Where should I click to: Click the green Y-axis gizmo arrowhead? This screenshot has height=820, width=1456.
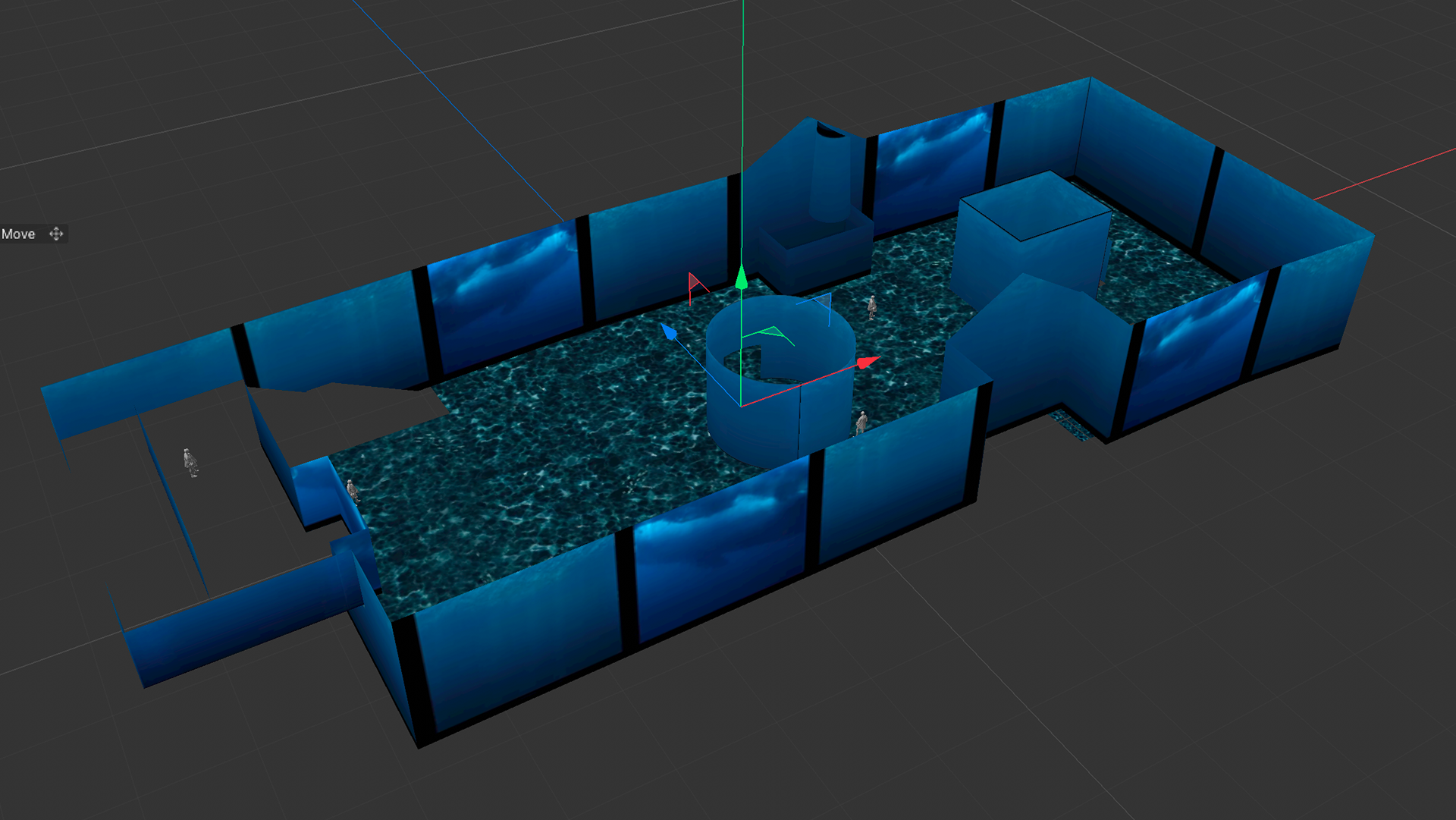coord(742,278)
